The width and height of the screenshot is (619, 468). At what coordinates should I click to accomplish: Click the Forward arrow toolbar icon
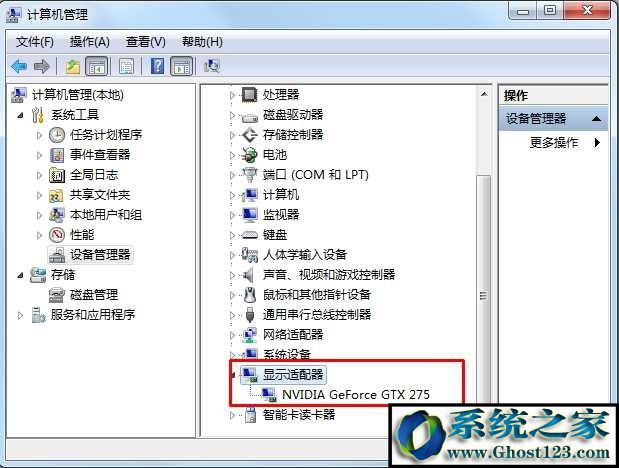point(41,66)
